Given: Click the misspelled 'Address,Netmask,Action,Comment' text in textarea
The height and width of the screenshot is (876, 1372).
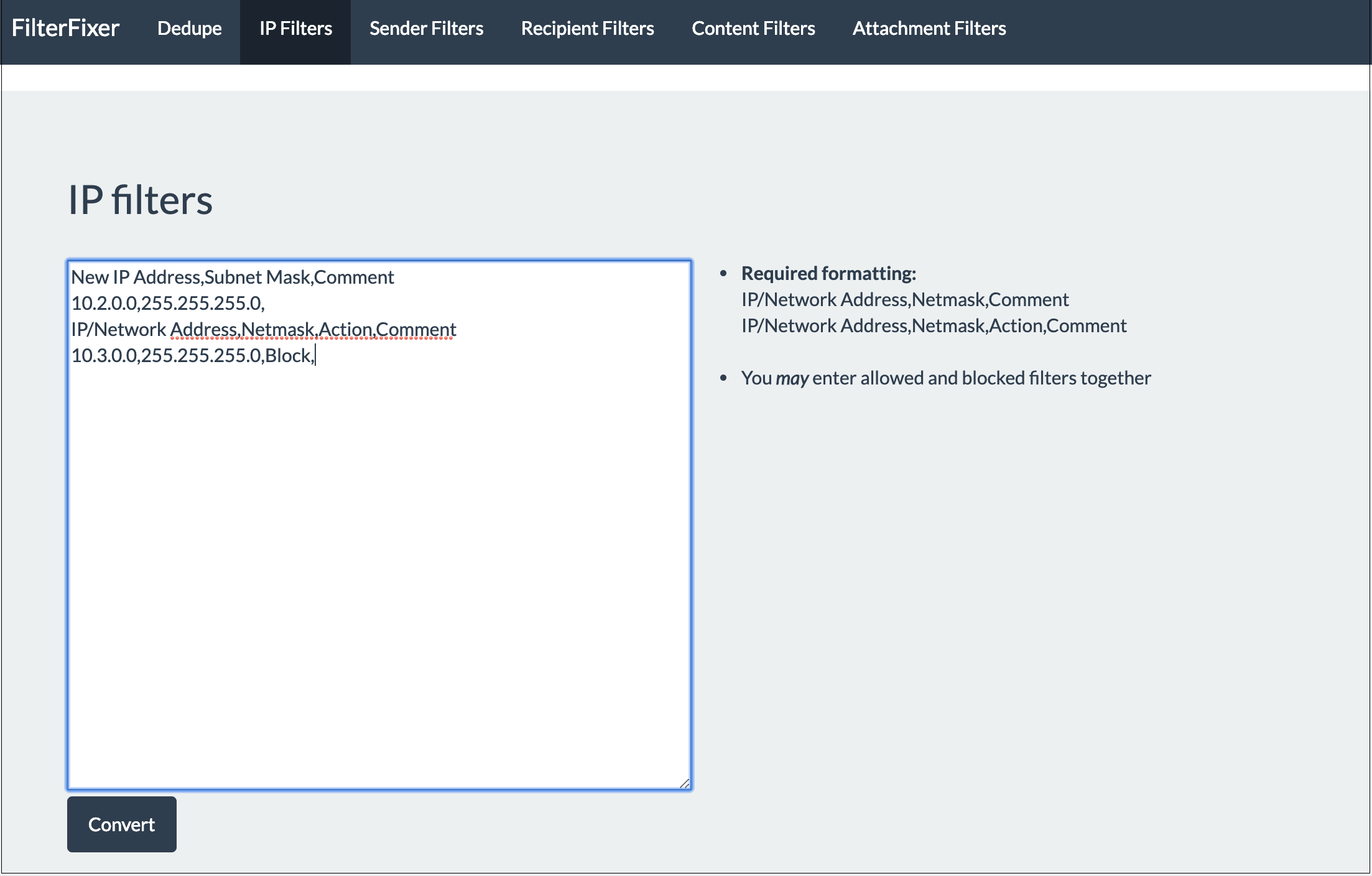Looking at the screenshot, I should 313,329.
